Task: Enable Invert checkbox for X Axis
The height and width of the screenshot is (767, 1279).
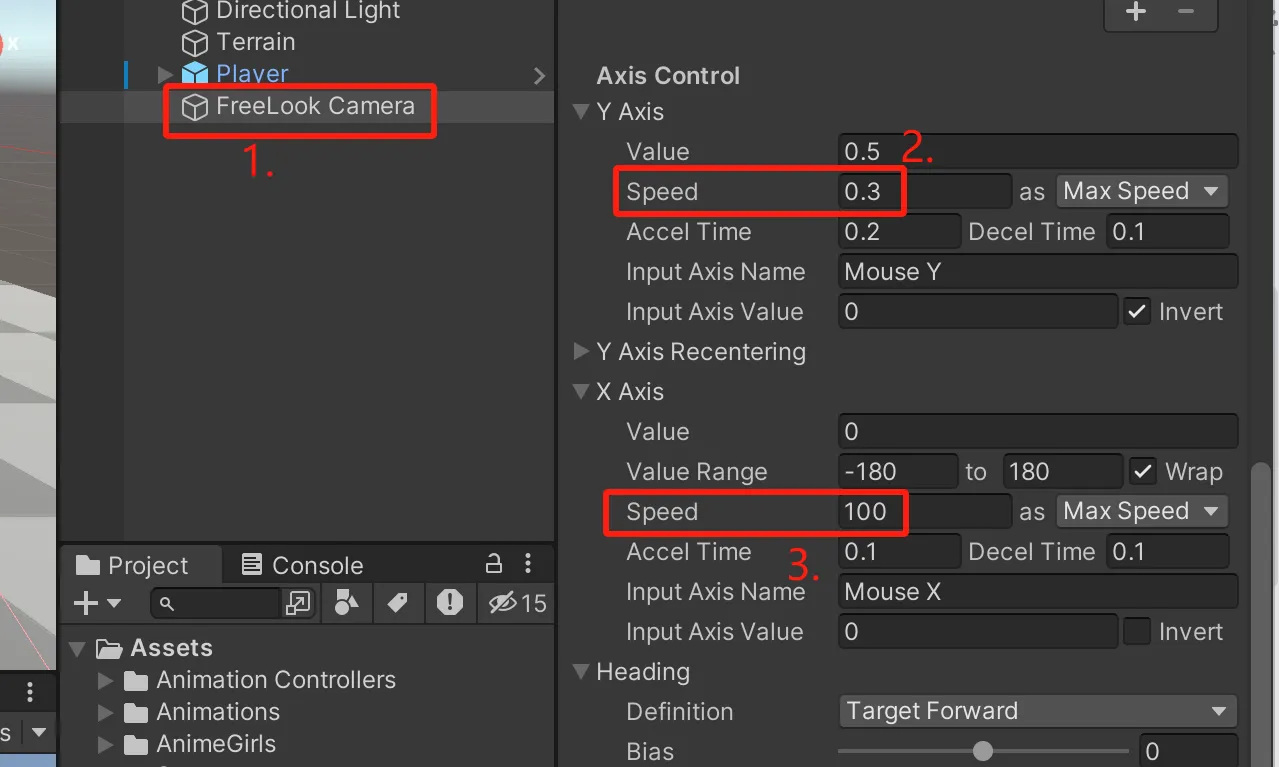Action: [1137, 631]
